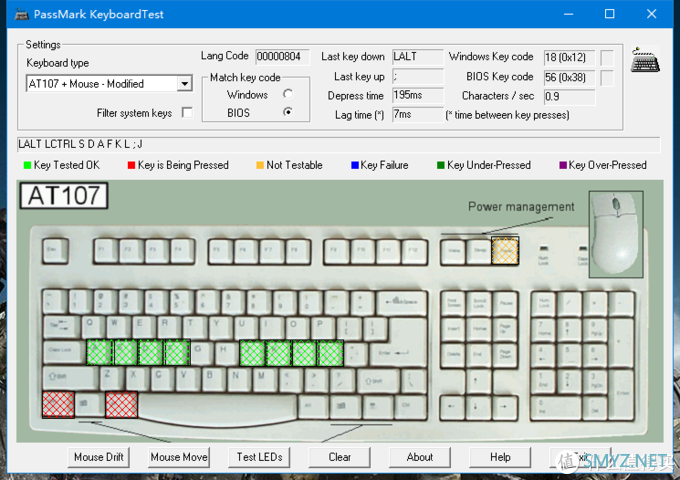The width and height of the screenshot is (680, 480).
Task: Click the Q key on keyboard image
Action: 93,327
